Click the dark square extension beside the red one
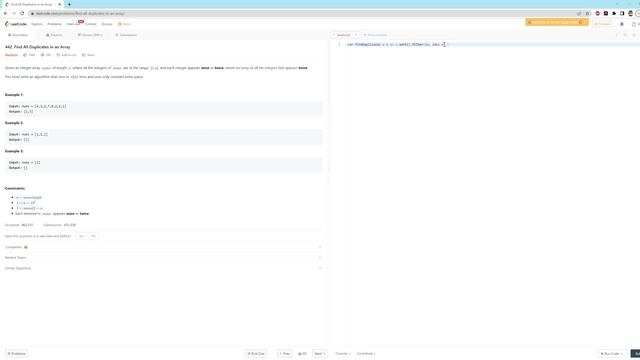The height and width of the screenshot is (360, 640). tap(606, 13)
